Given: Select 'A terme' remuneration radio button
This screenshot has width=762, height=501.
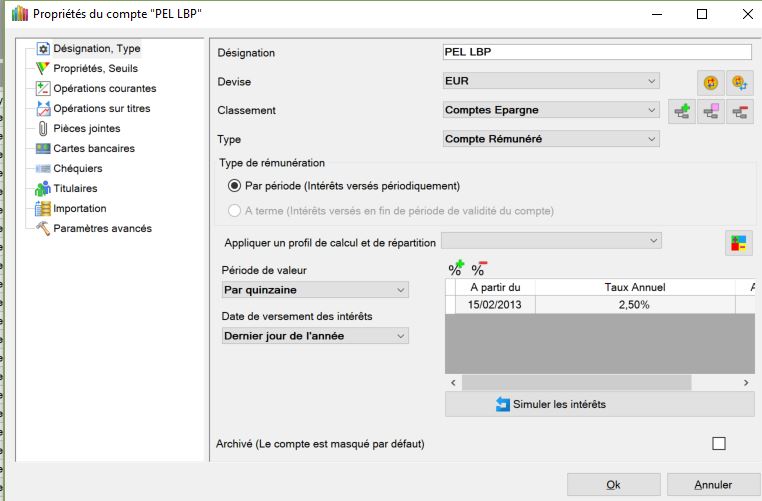Looking at the screenshot, I should (235, 210).
